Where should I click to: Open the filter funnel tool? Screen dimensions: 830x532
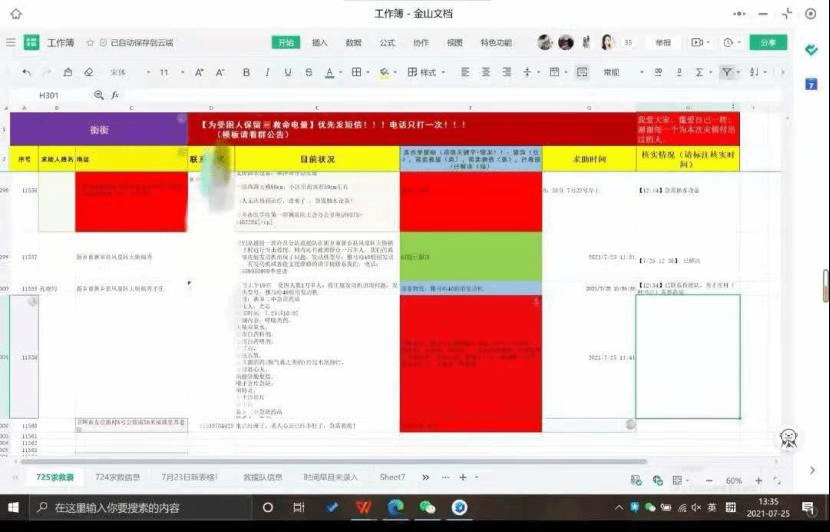tap(727, 73)
